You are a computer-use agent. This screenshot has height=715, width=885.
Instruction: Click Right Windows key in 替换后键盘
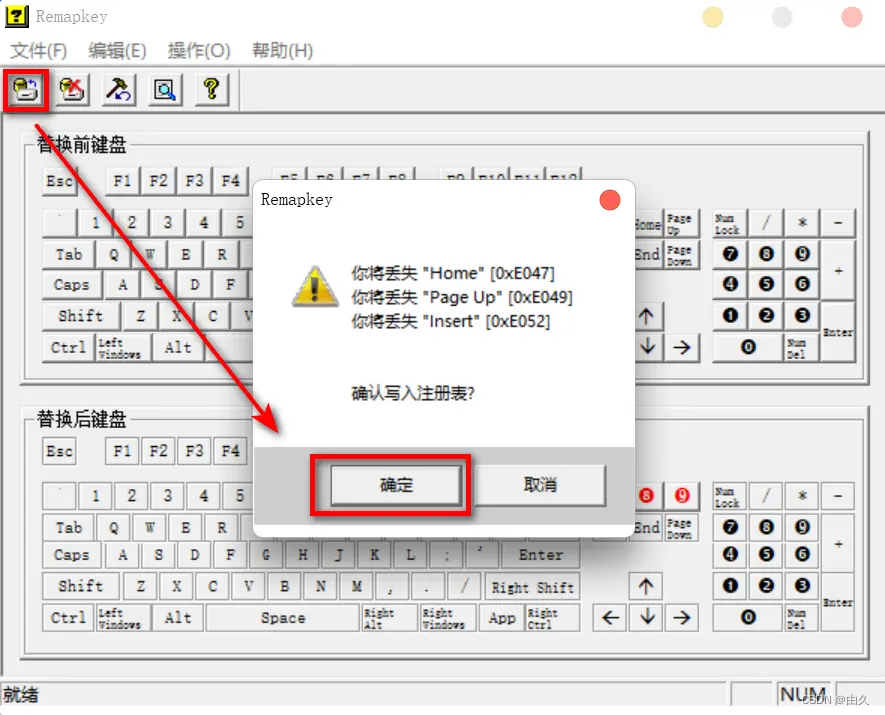click(x=449, y=618)
